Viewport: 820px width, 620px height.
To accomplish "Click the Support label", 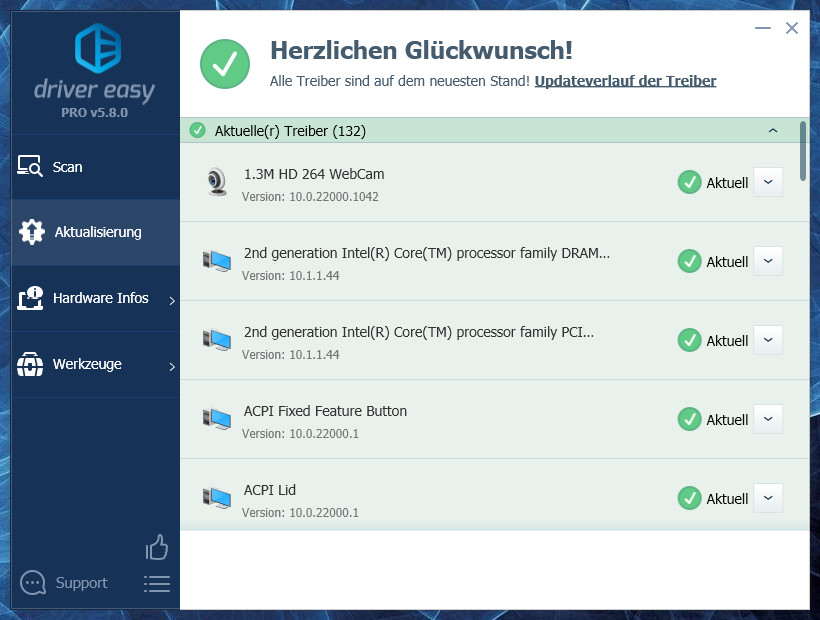I will click(82, 583).
